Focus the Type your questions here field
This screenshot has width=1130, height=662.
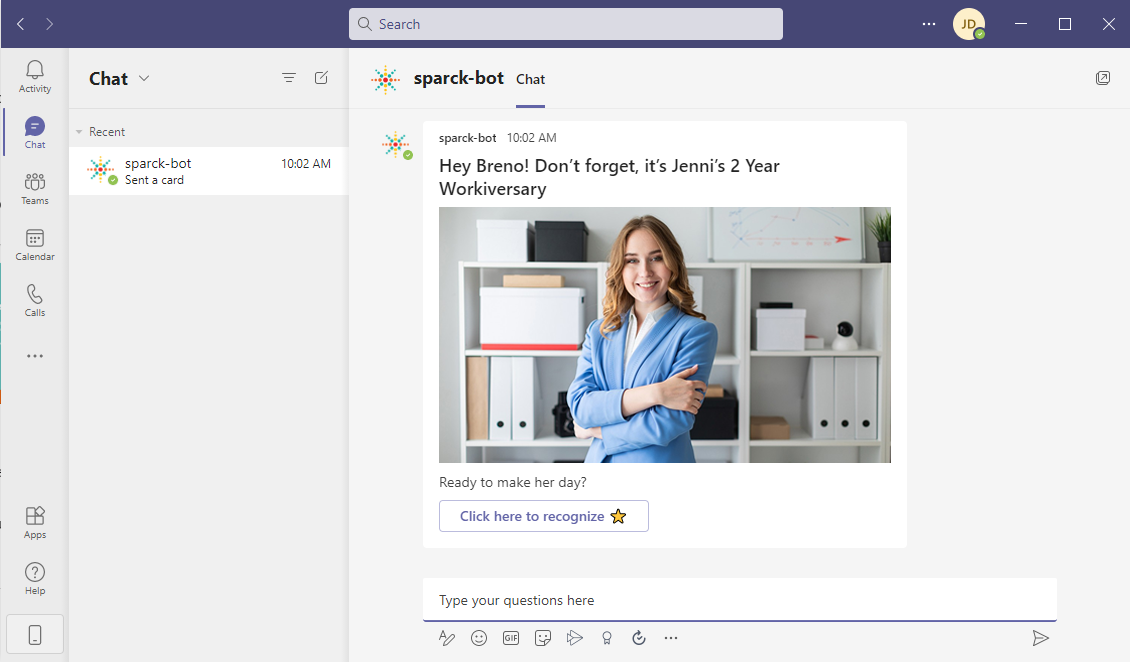click(x=739, y=601)
